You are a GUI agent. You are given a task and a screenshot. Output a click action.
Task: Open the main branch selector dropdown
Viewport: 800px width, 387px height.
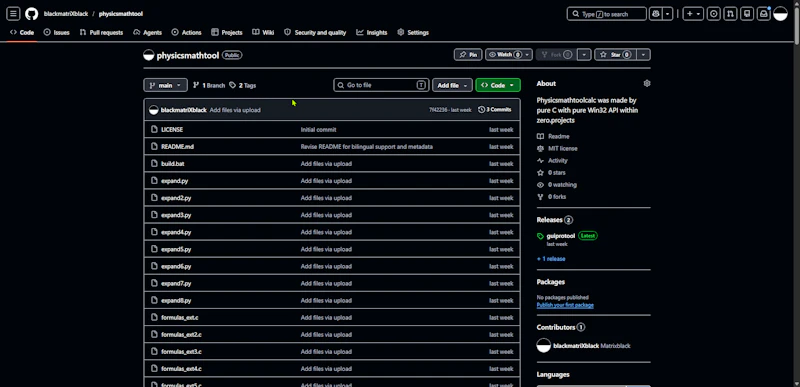(x=165, y=85)
